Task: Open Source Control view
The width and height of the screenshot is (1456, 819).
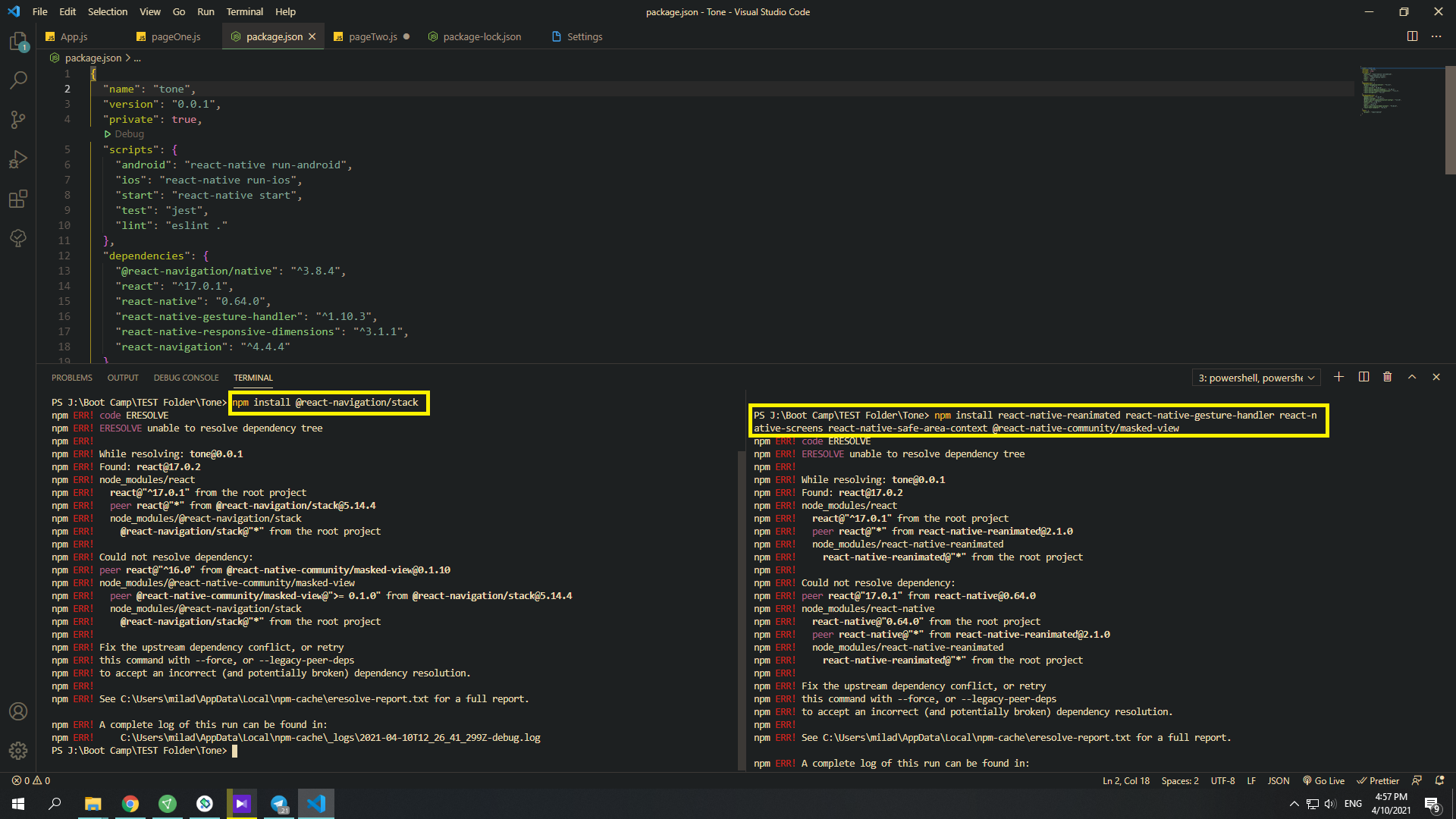Action: pyautogui.click(x=18, y=120)
